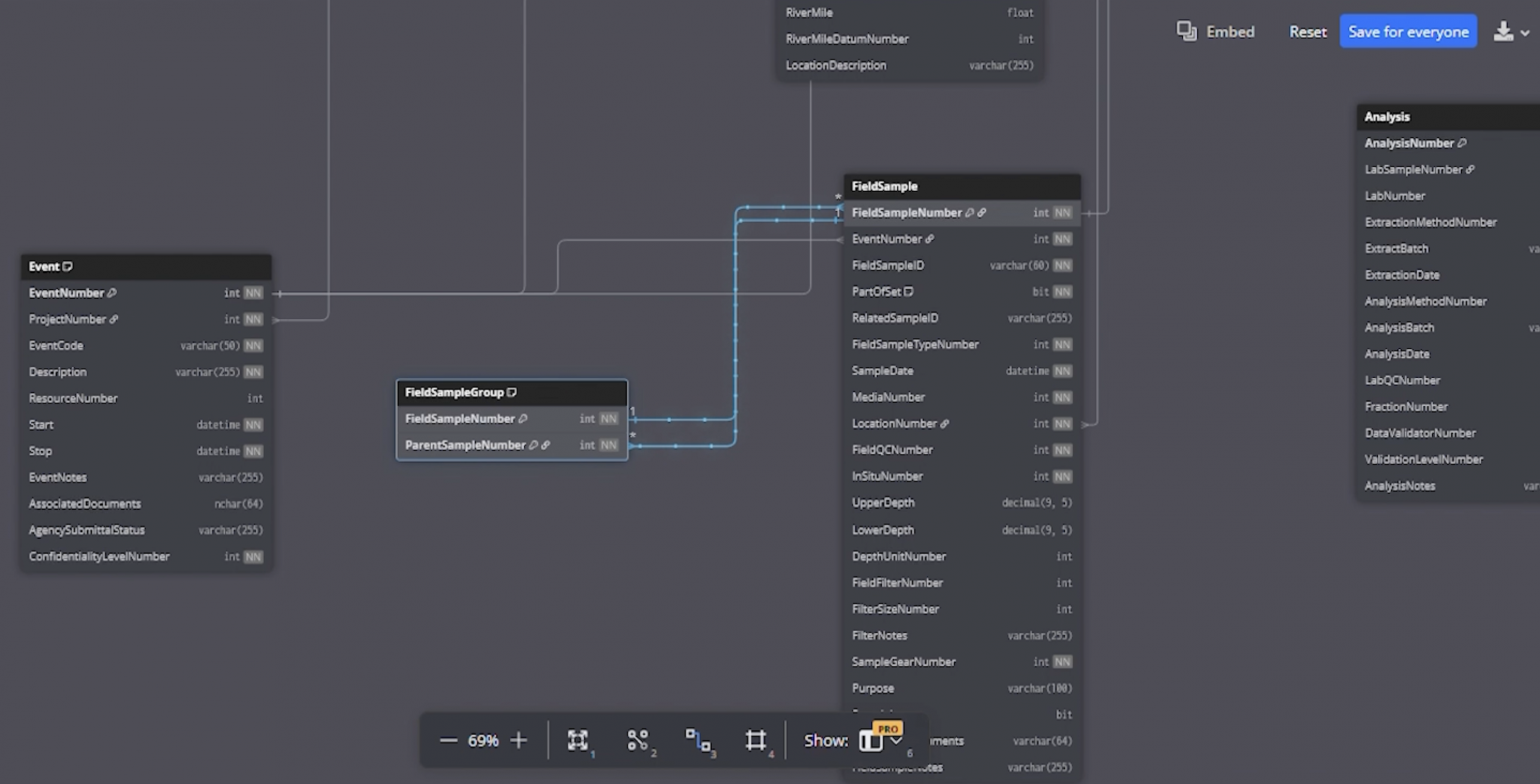1540x784 pixels.
Task: Click note icon next to PartOfSet
Action: 909,292
